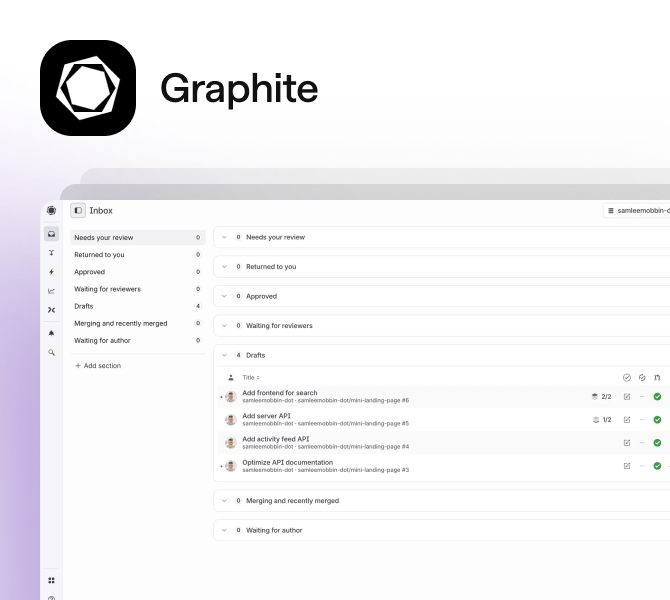
Task: Open notifications bell icon
Action: [x=51, y=333]
